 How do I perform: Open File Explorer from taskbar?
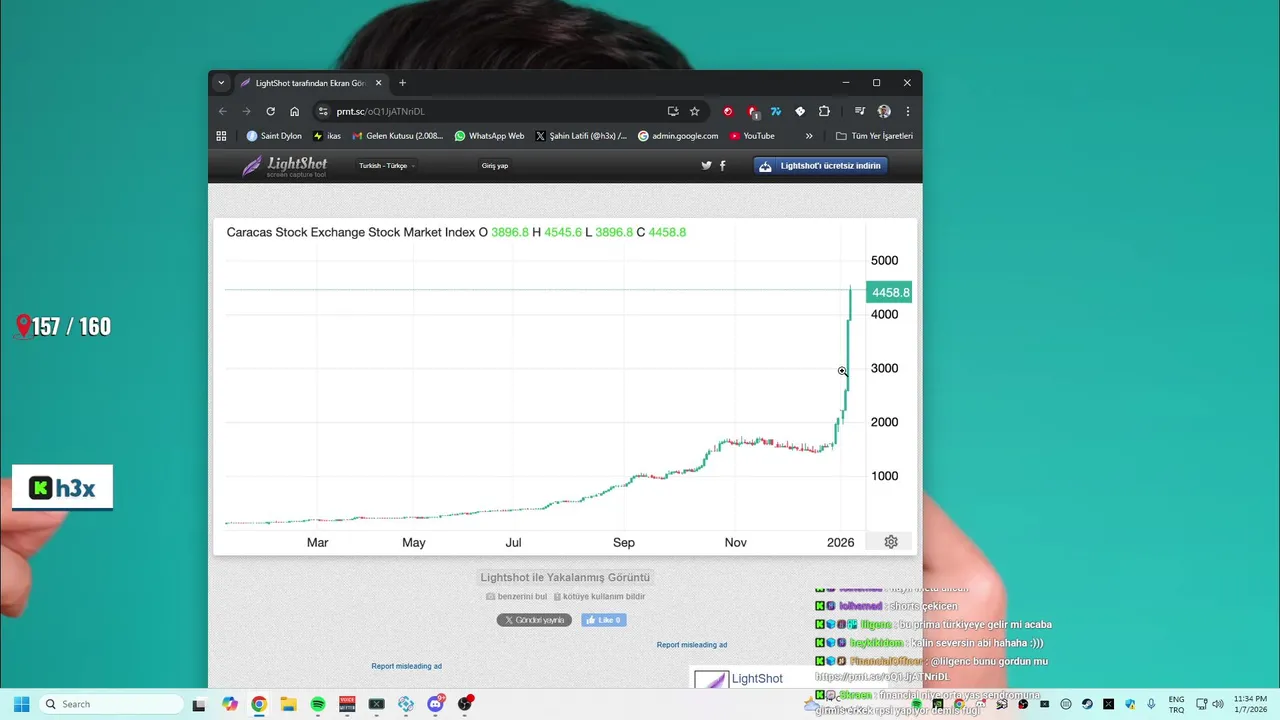(x=288, y=704)
